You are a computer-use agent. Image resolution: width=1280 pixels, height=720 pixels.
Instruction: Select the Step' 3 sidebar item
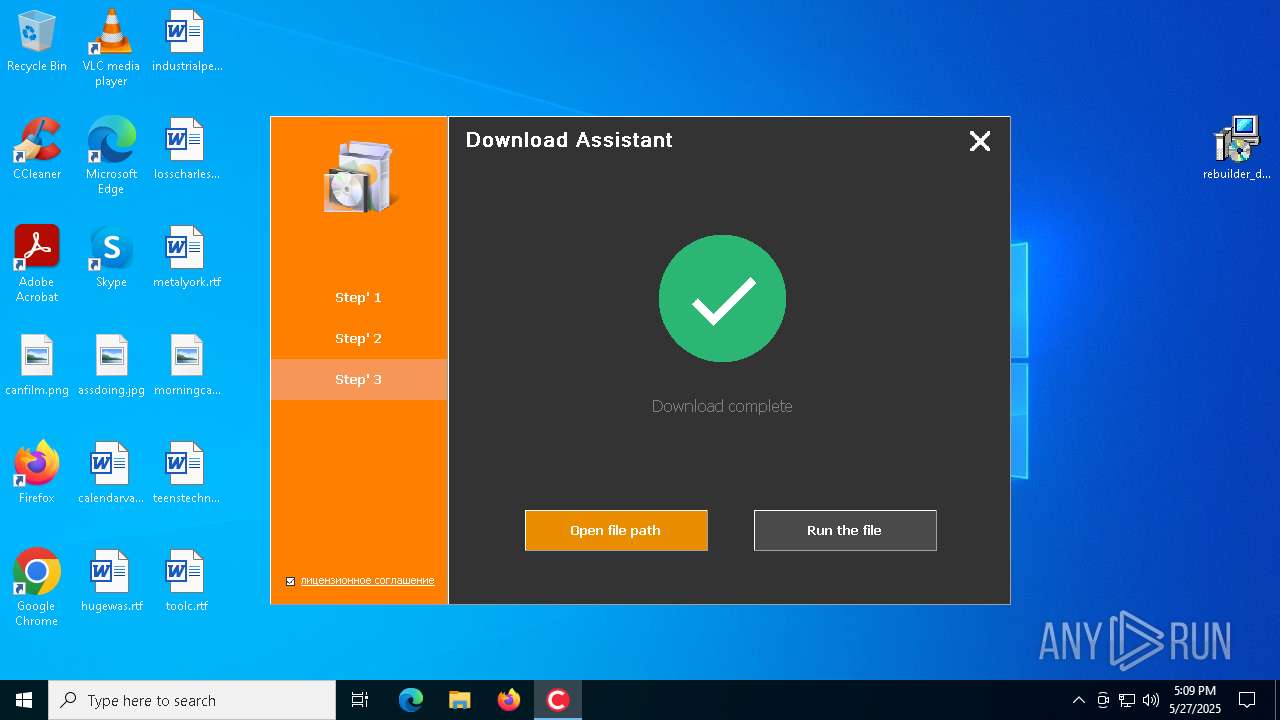coord(359,379)
